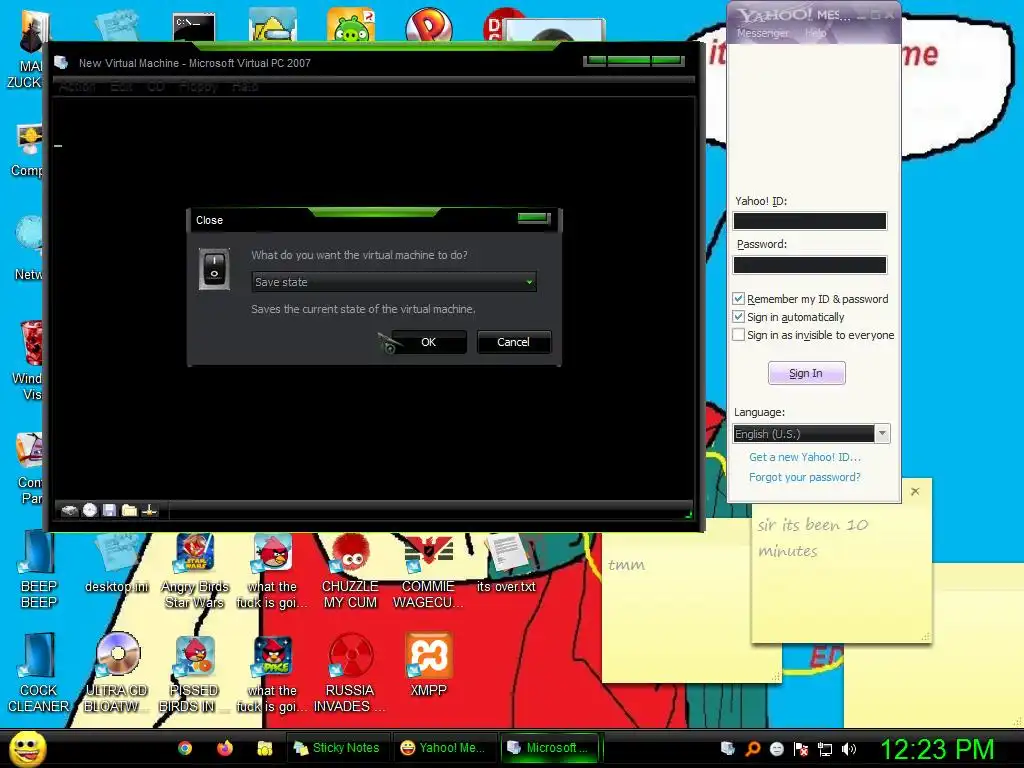Select the green pig Bad Piggies desktop icon

tap(351, 26)
